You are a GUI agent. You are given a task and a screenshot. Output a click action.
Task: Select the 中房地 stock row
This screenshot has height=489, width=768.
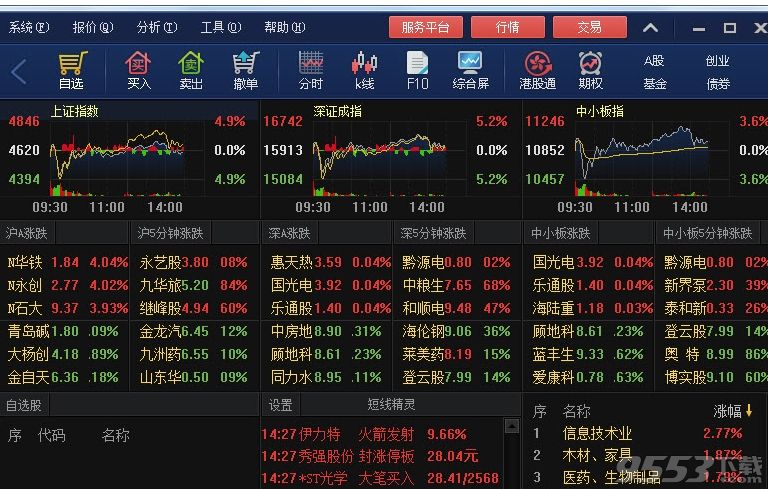click(x=326, y=332)
